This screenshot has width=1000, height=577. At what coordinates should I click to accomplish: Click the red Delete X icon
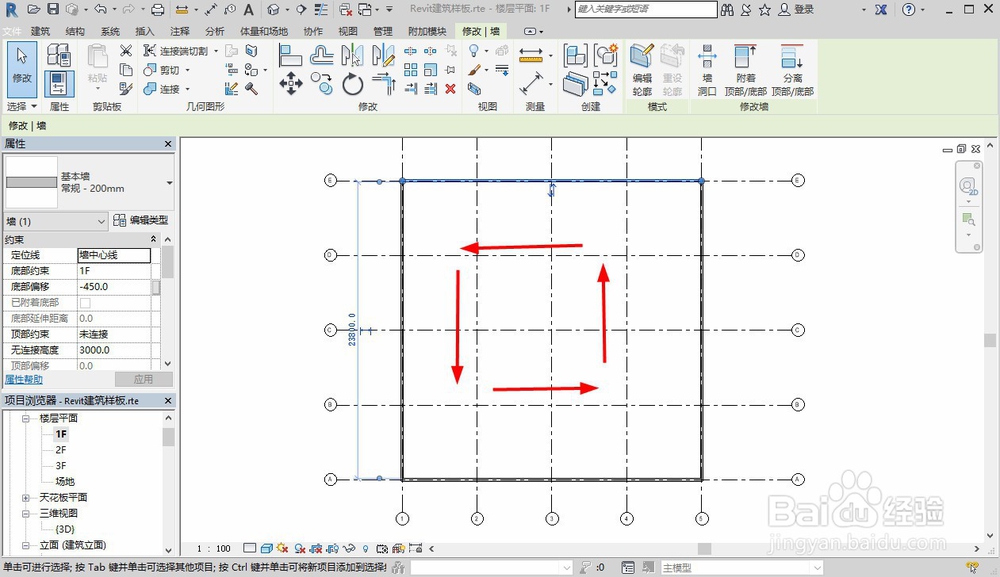point(450,89)
